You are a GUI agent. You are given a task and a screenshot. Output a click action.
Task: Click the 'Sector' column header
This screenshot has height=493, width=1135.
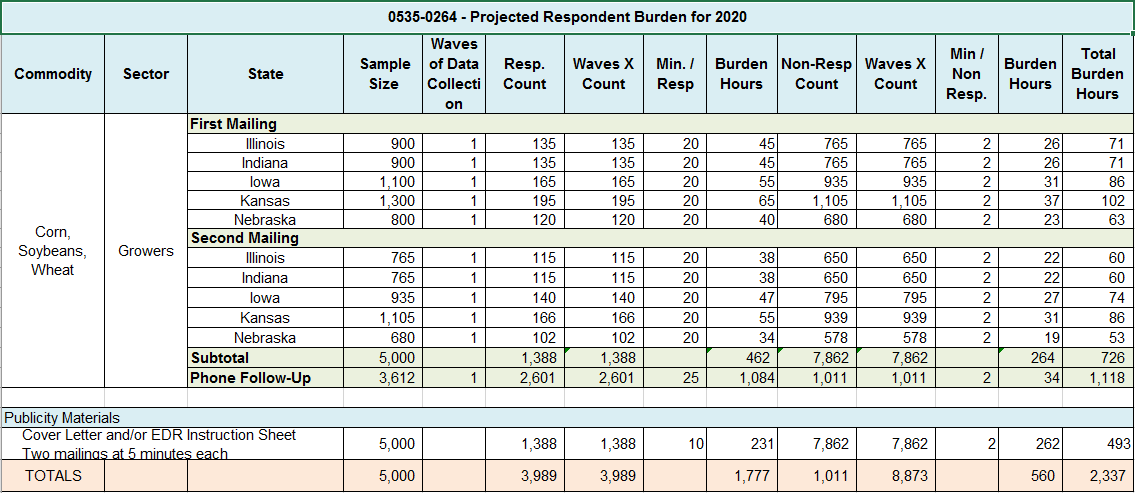click(x=145, y=74)
